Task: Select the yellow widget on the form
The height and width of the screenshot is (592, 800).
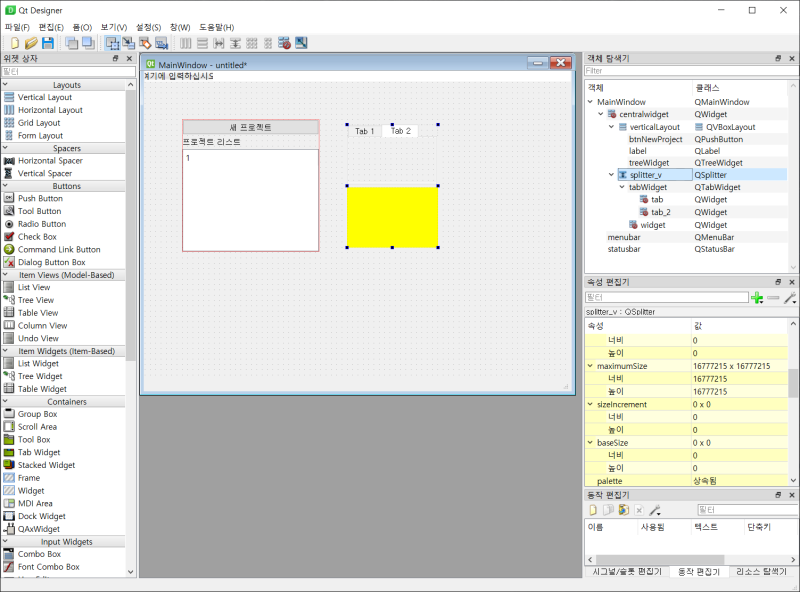Action: pos(392,217)
